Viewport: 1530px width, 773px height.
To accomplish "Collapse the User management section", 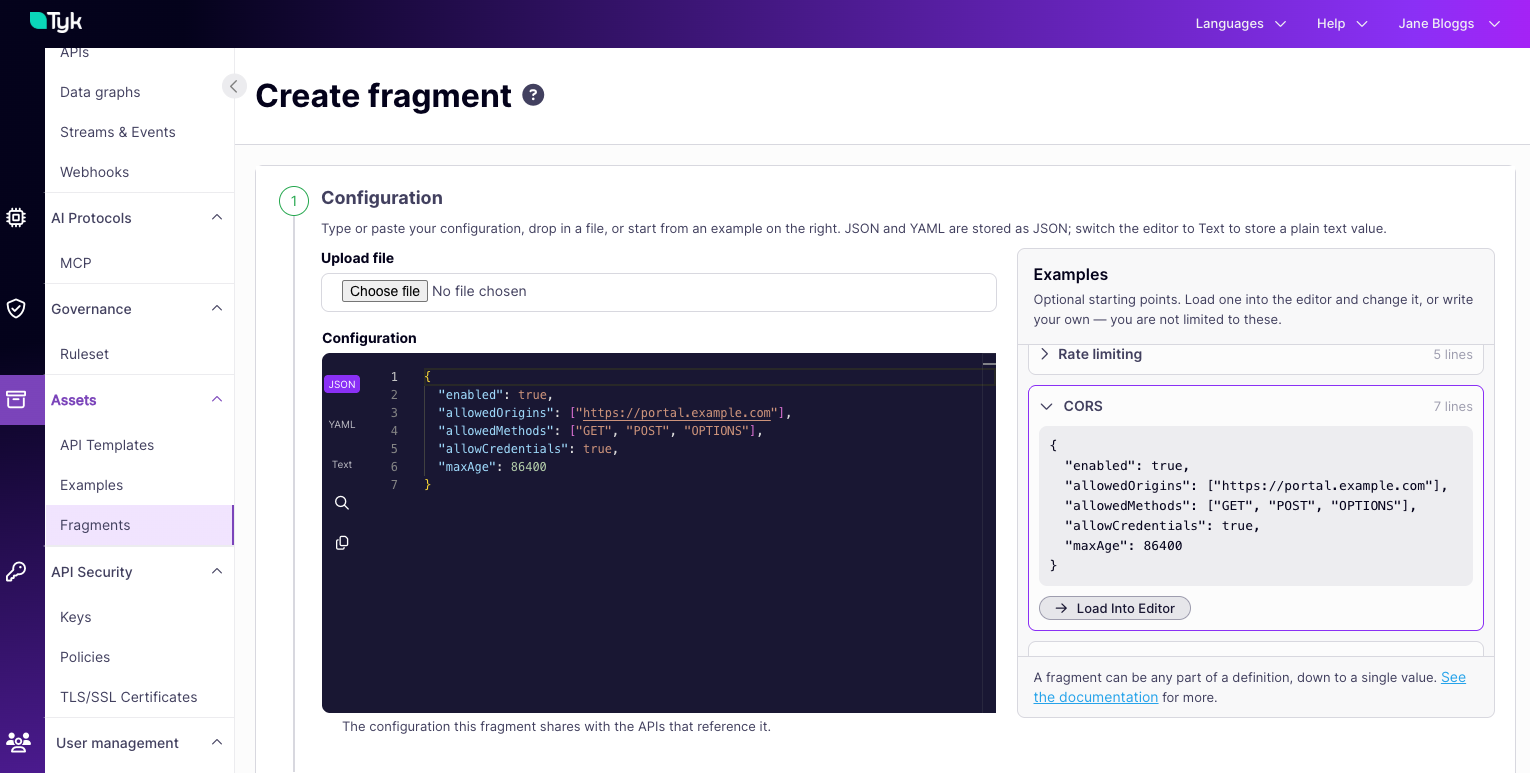I will tap(217, 742).
